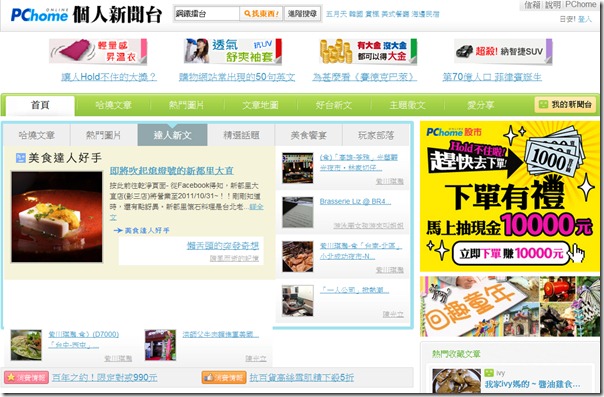Select the 達人新文 content tab
The height and width of the screenshot is (397, 604).
(173, 135)
